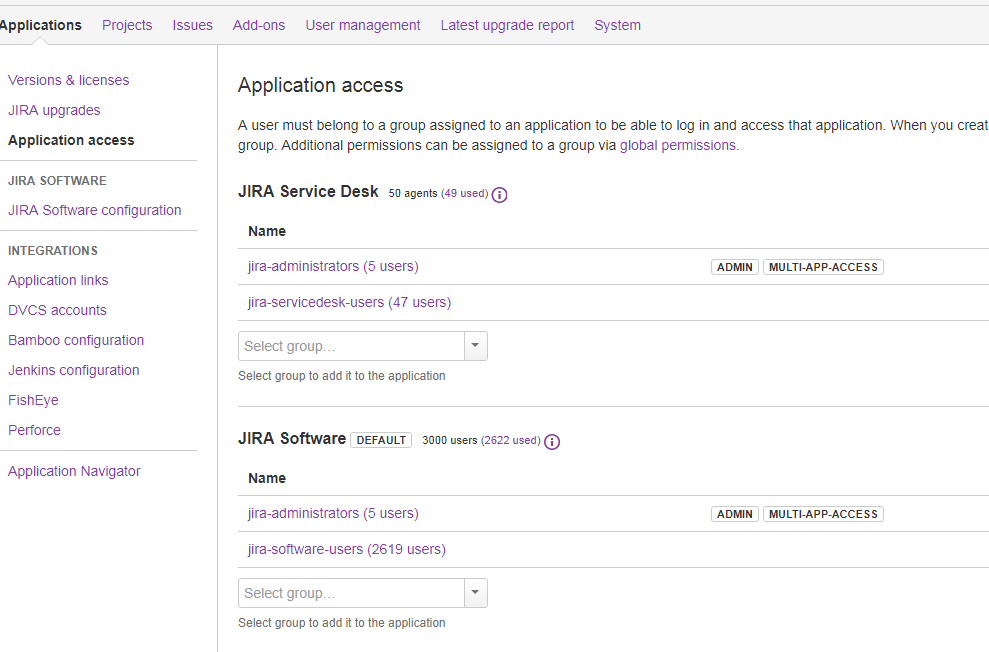Open DVCS accounts sidebar link

pyautogui.click(x=57, y=310)
